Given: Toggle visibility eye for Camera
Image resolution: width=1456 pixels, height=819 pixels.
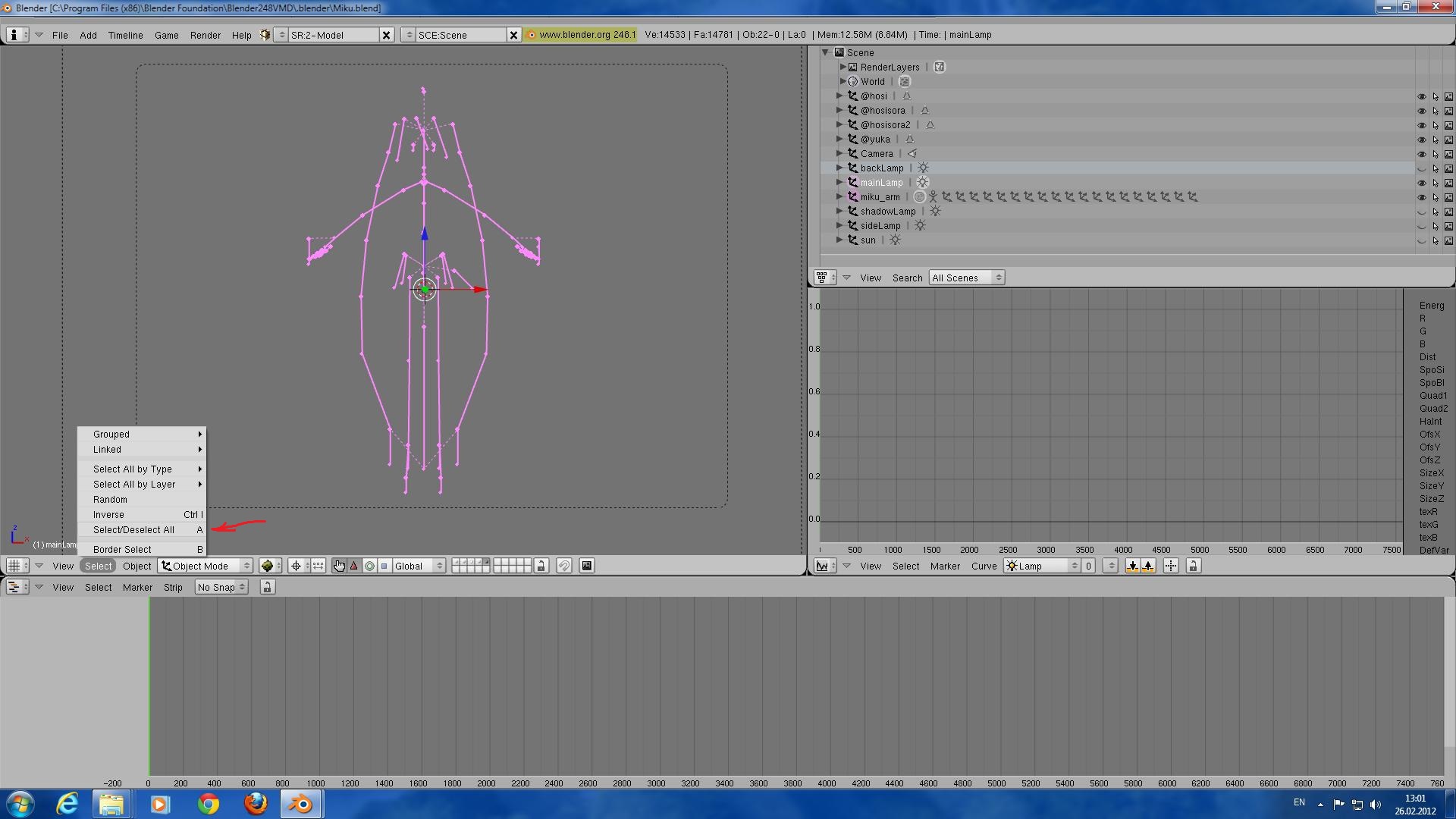Looking at the screenshot, I should tap(1422, 154).
